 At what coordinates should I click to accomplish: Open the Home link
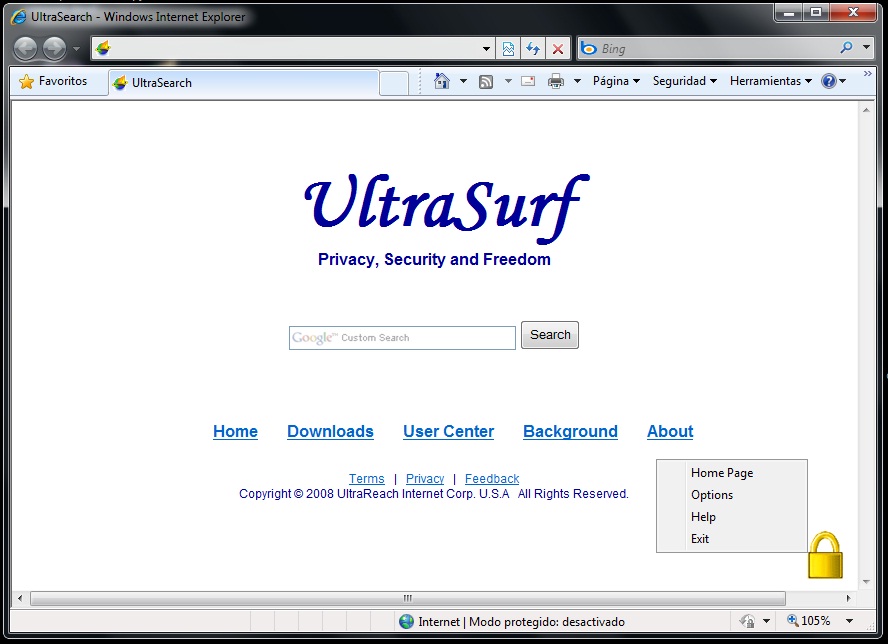tap(235, 432)
